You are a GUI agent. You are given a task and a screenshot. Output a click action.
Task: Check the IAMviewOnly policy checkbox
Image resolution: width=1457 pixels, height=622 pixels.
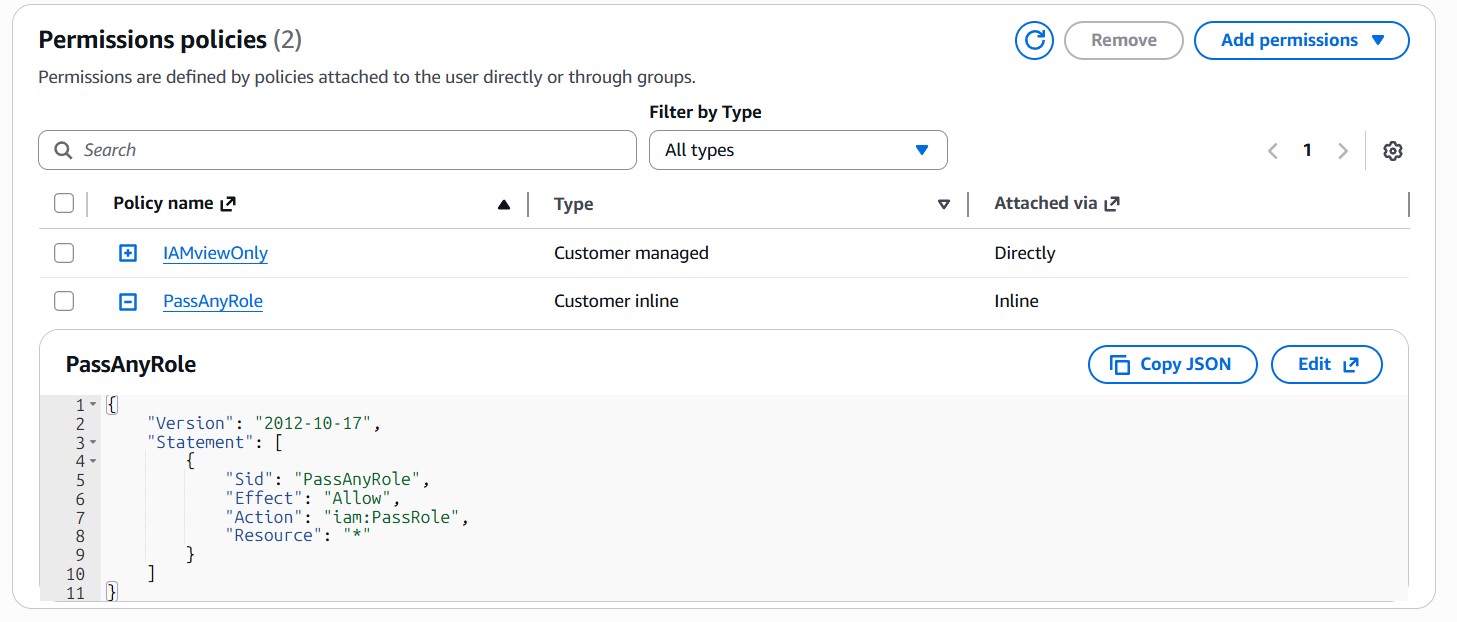[64, 253]
